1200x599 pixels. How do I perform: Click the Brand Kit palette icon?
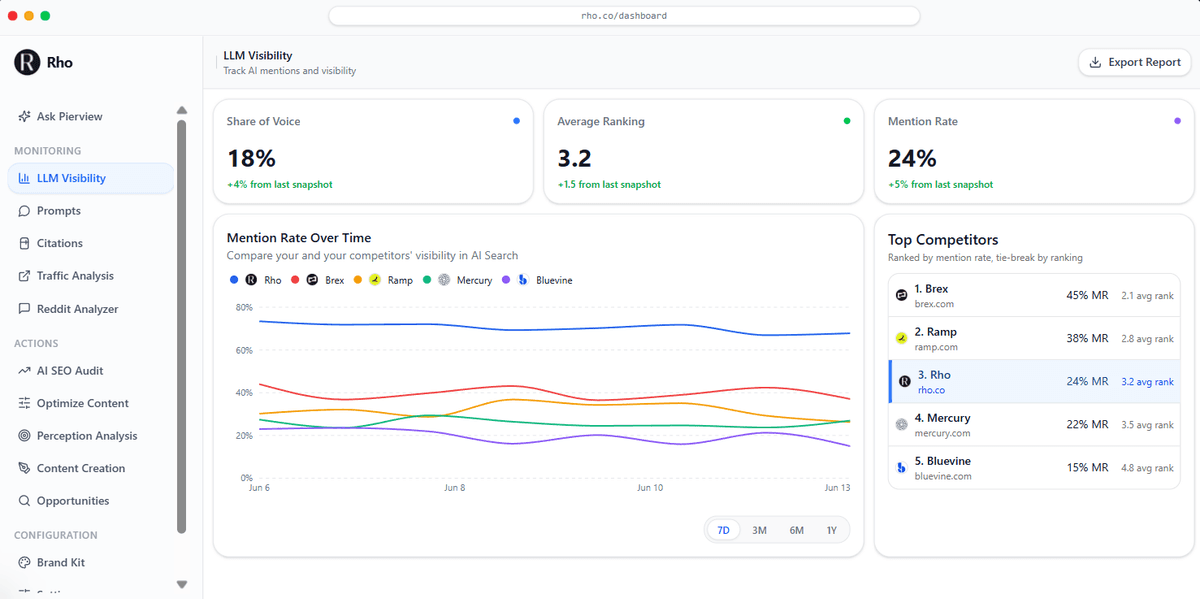point(25,562)
